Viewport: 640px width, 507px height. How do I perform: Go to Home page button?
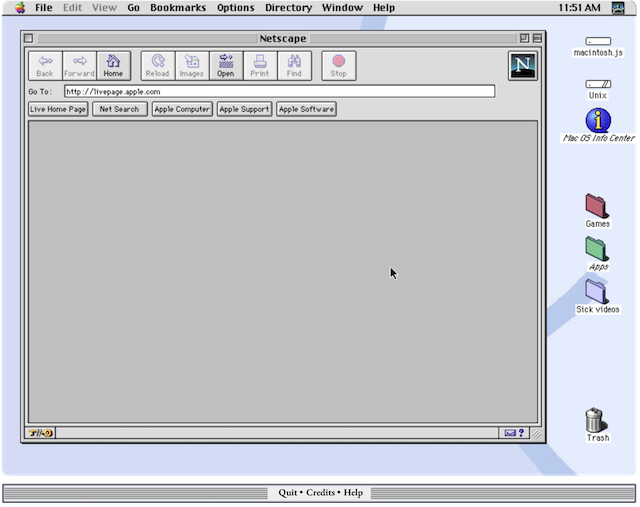pos(113,66)
